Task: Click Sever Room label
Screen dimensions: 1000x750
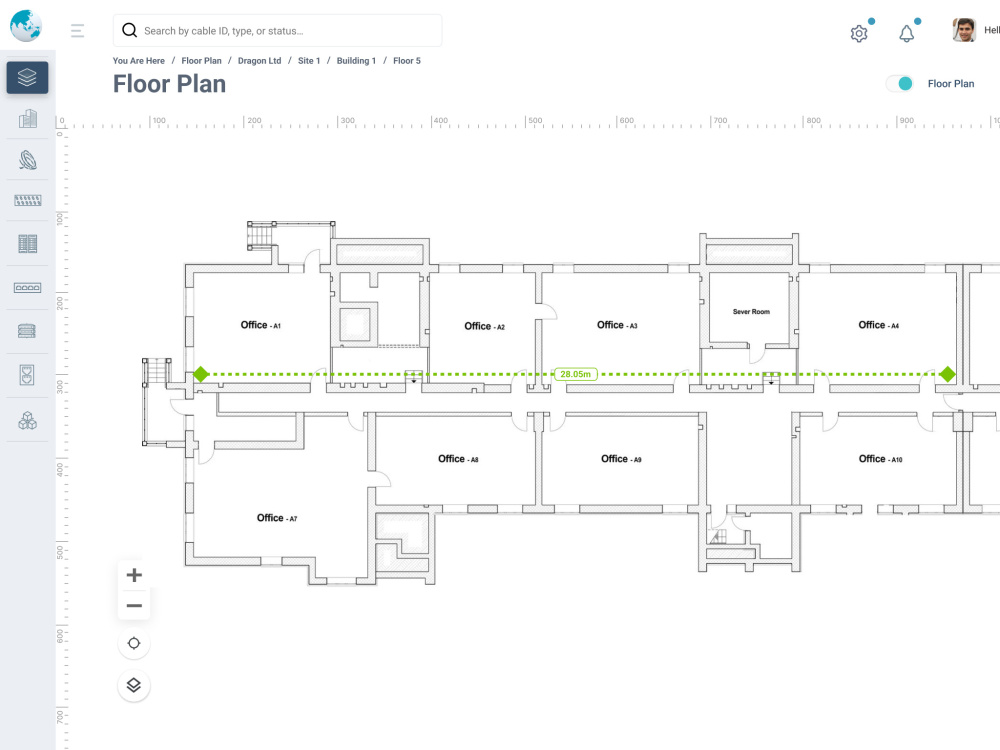Action: (751, 312)
